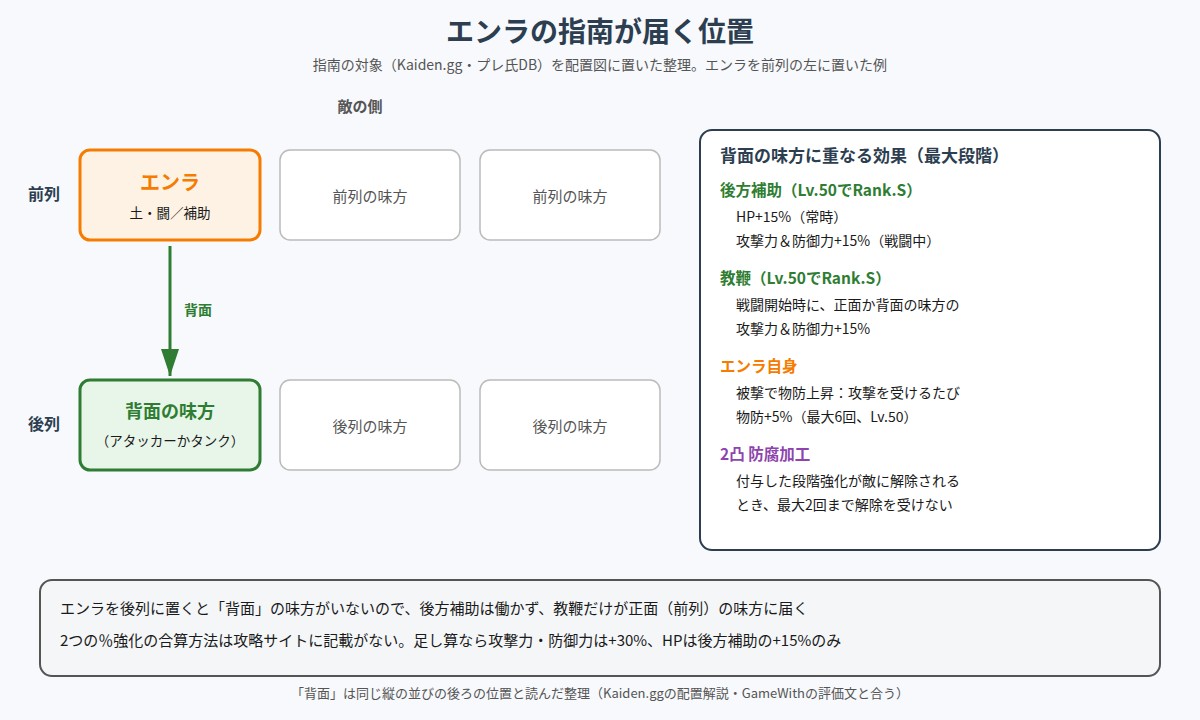This screenshot has height=720, width=1200.
Task: Click the line HP+15%（常時）
Action: coord(787,215)
